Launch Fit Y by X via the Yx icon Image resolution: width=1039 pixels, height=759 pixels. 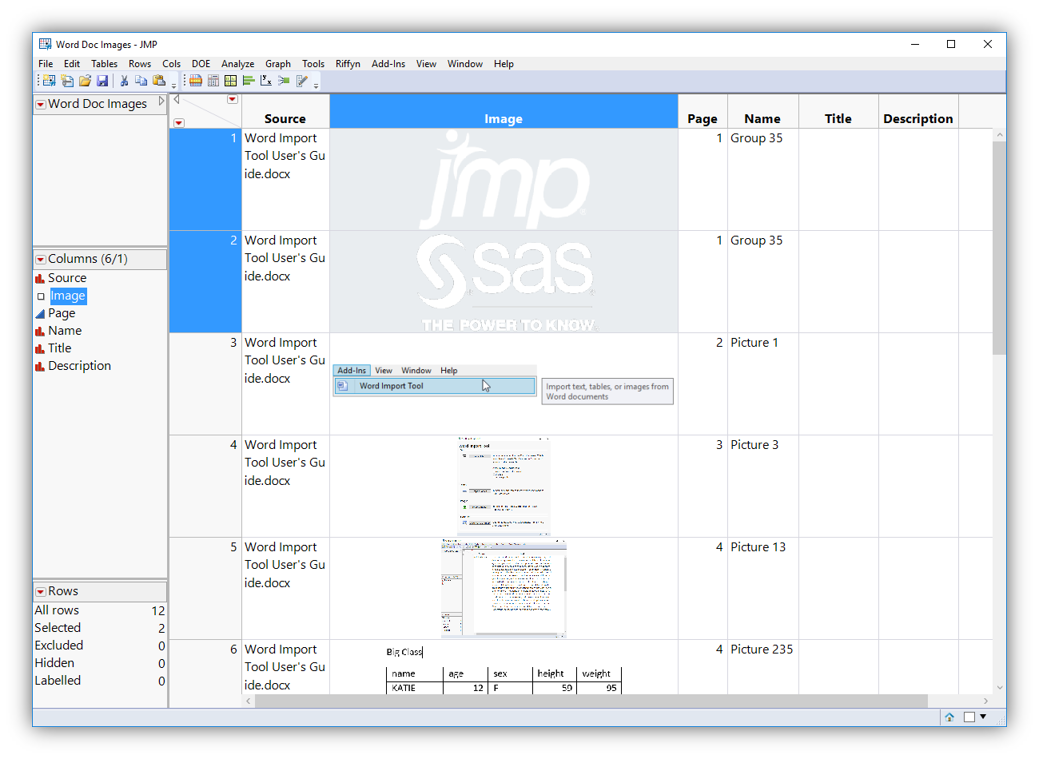point(266,81)
